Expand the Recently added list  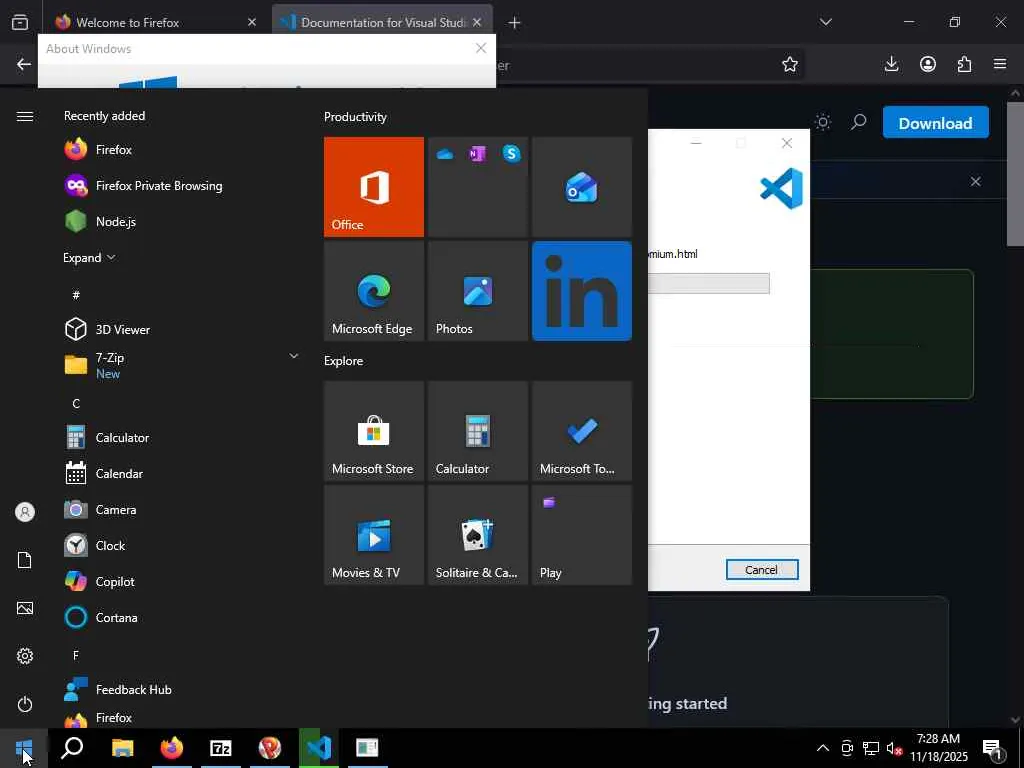89,257
